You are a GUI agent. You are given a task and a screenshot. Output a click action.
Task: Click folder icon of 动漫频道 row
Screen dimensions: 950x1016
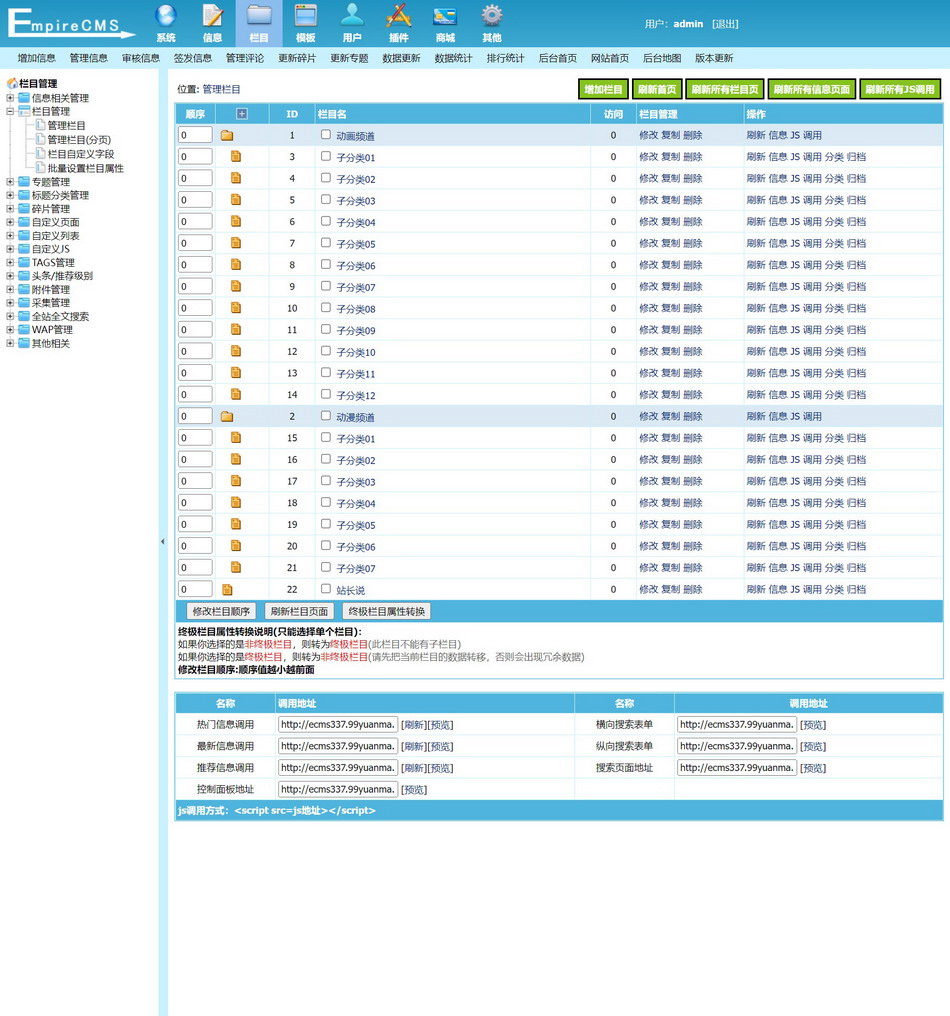point(227,417)
